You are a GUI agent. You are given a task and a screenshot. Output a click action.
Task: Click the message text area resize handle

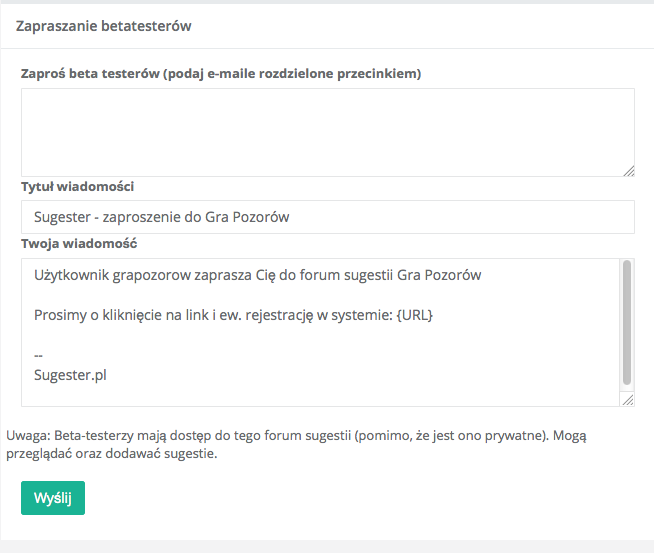(628, 399)
